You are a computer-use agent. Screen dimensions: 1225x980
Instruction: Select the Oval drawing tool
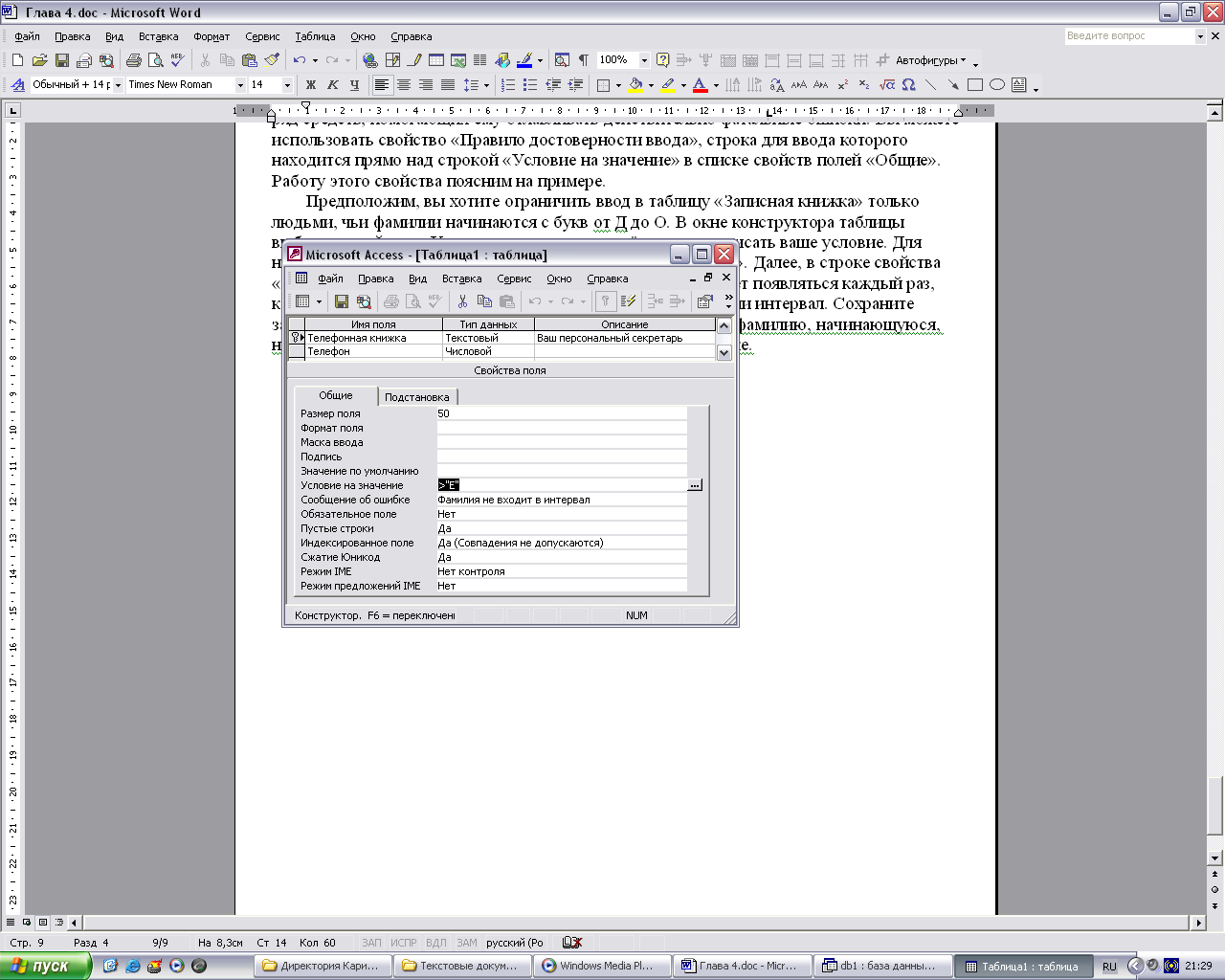pyautogui.click(x=997, y=85)
